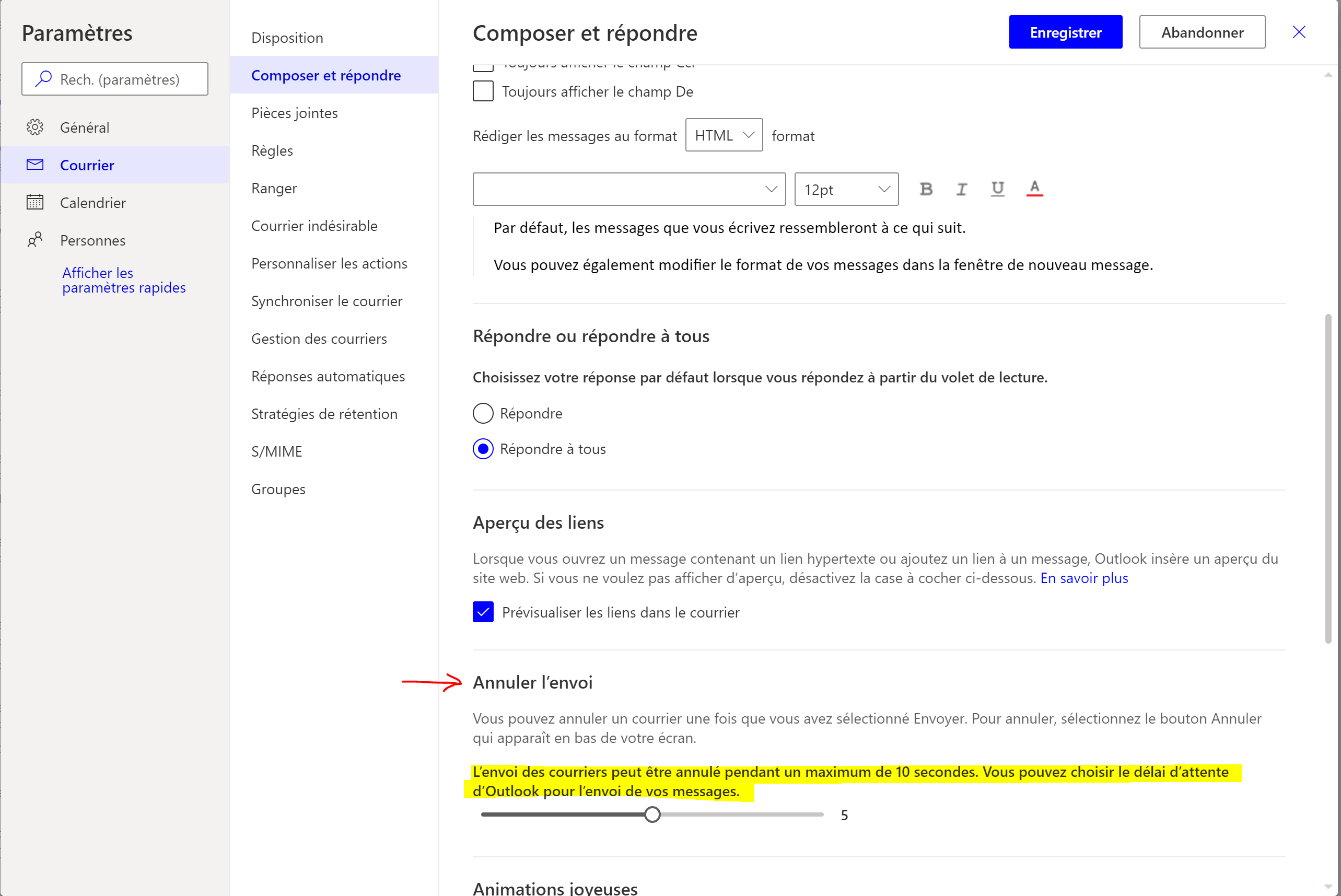The height and width of the screenshot is (896, 1341).
Task: Enable 'Toujours afficher le champ De'
Action: tap(483, 91)
